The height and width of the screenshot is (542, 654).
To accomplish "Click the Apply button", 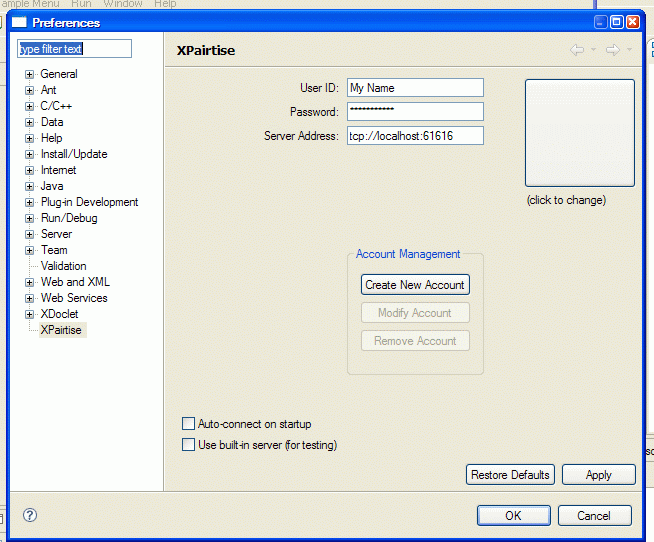I will tap(598, 475).
